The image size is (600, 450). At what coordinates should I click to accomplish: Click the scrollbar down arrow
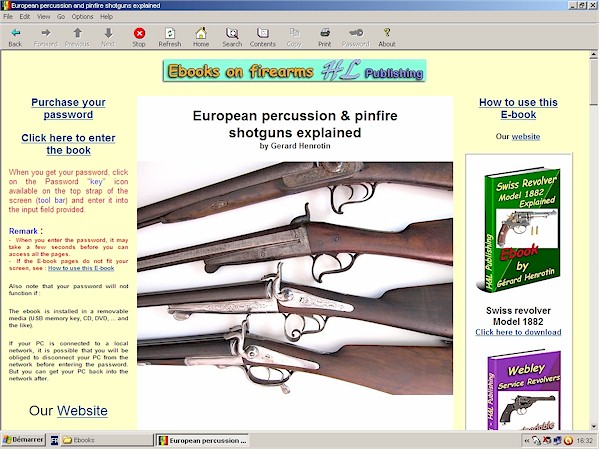594,426
